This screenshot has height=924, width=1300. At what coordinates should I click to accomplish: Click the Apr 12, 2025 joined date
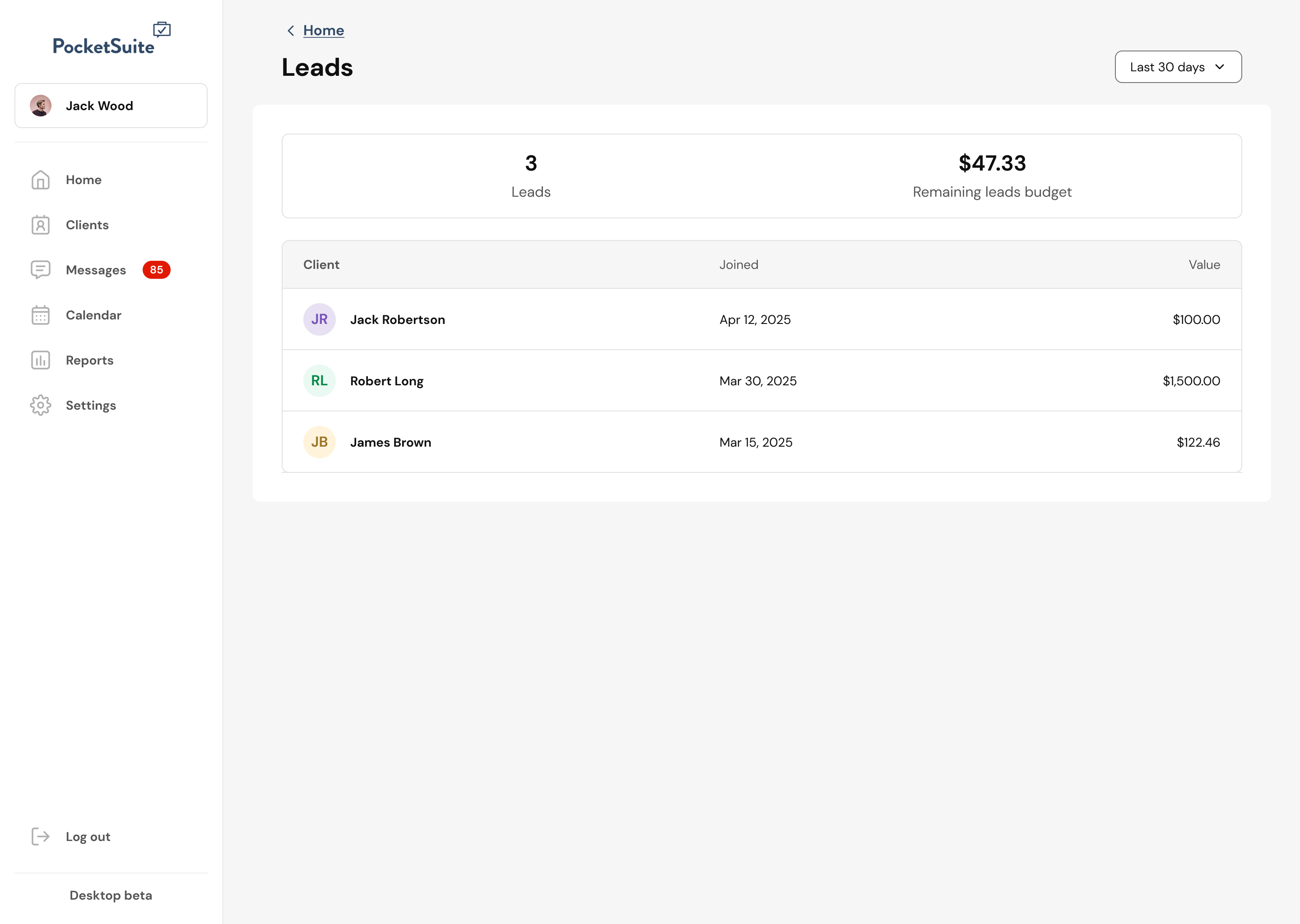(755, 320)
